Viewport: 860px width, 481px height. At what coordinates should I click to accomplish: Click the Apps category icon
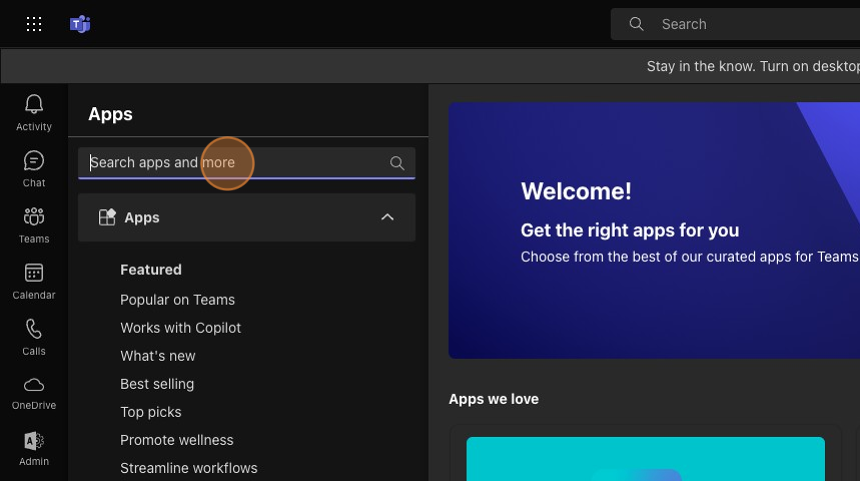click(x=107, y=217)
